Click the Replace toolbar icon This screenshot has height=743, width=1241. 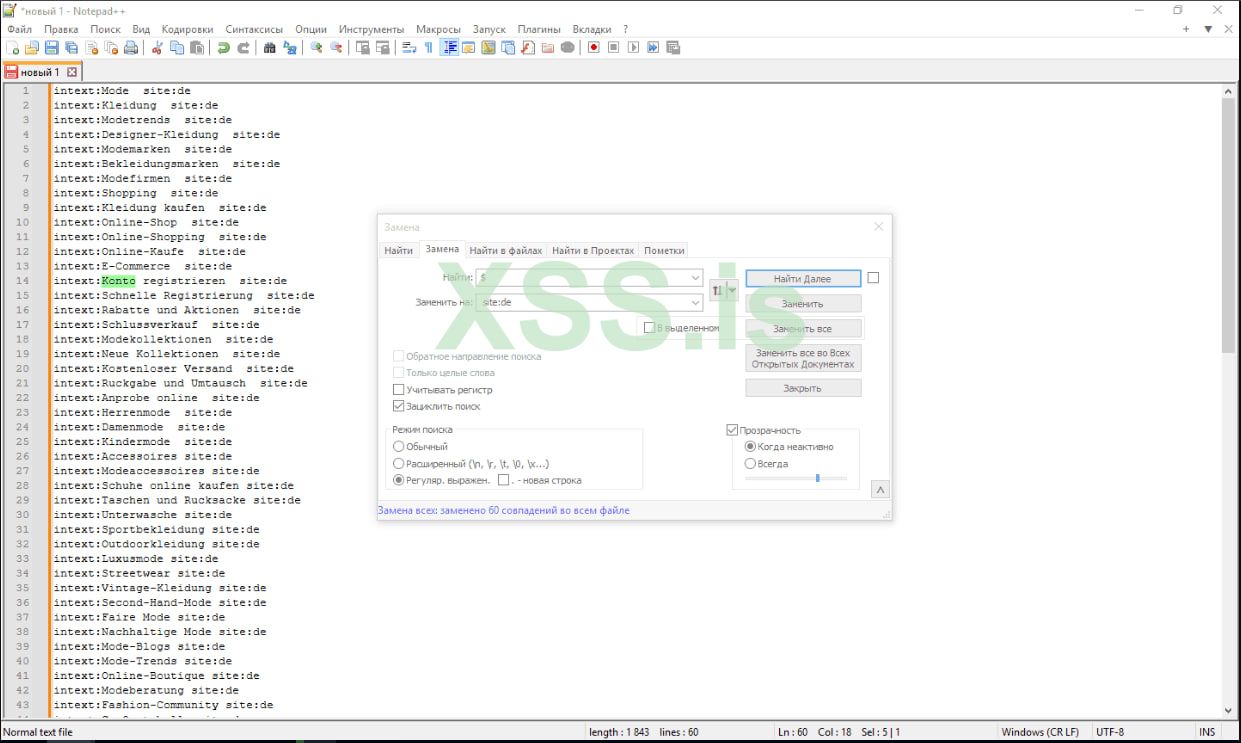click(290, 47)
